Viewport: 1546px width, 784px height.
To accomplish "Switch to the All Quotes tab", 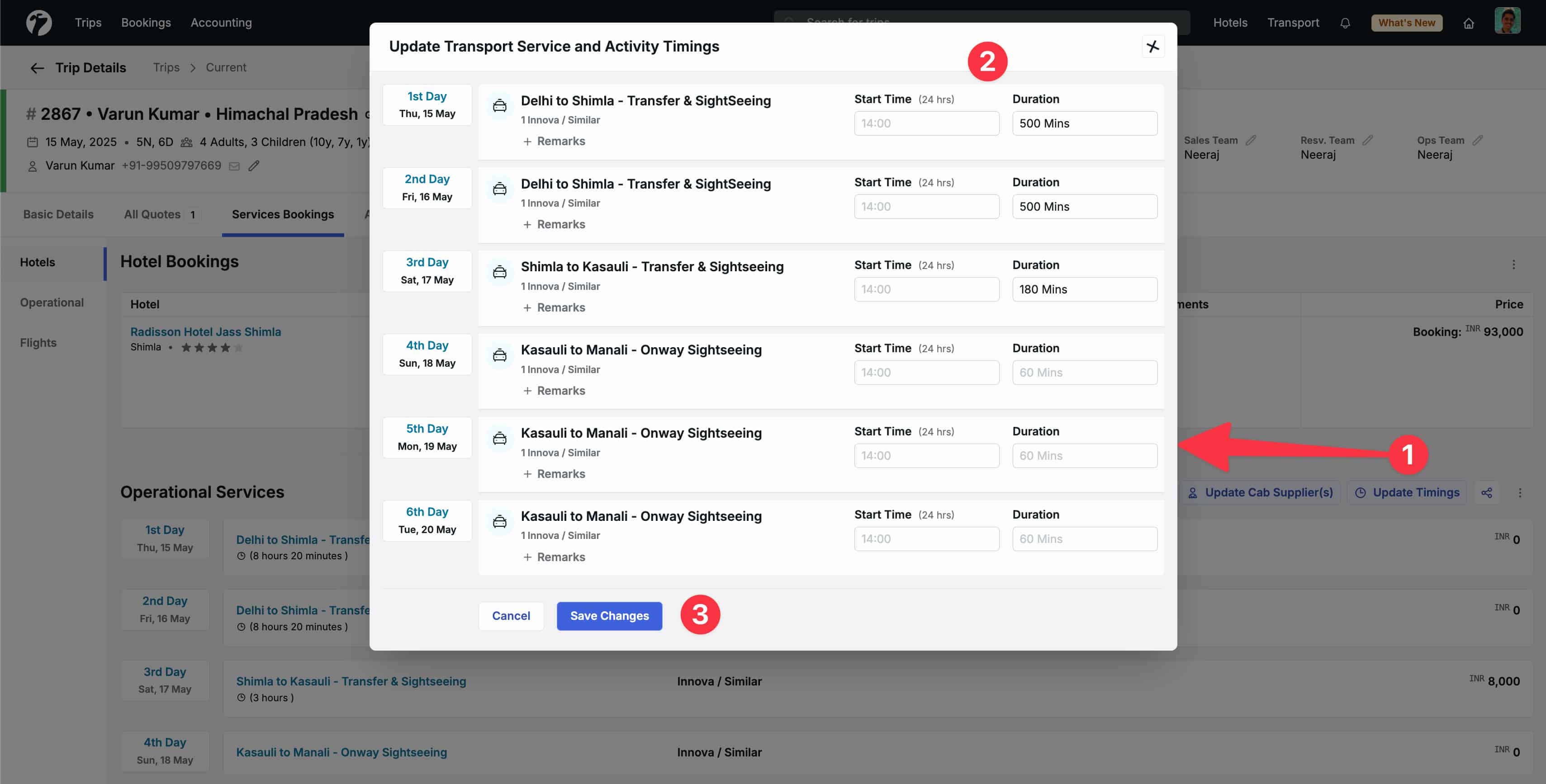I will [152, 214].
